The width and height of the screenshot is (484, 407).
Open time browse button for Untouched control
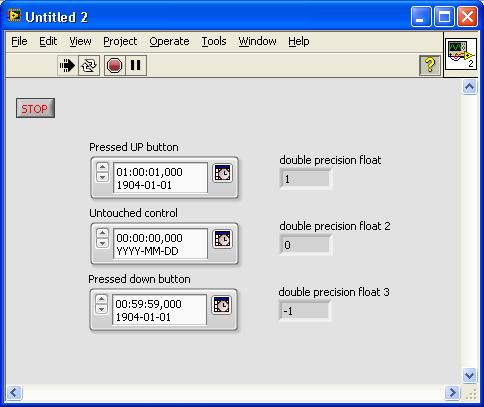coord(223,239)
